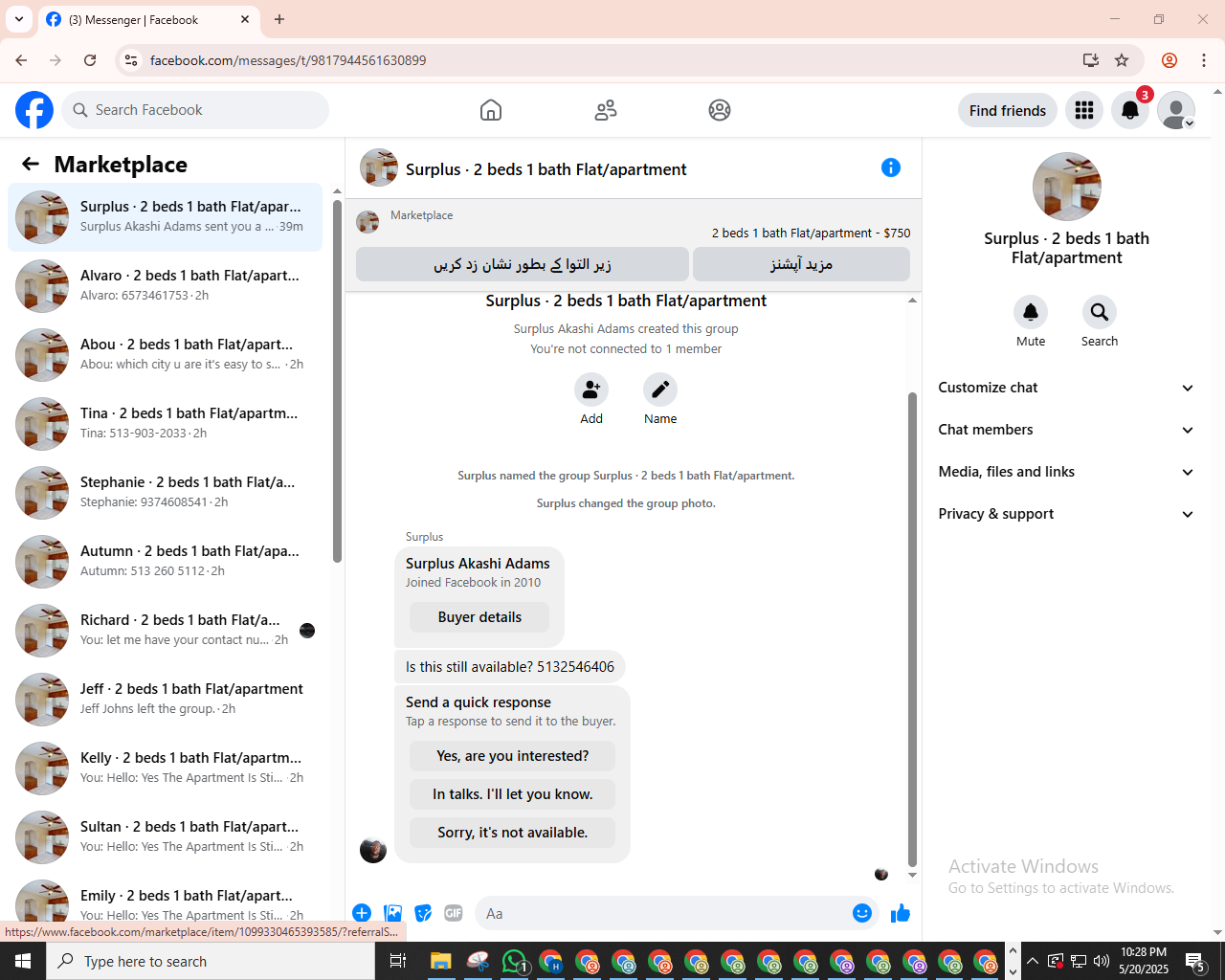Open the Sultan conversation
The image size is (1225, 980).
coord(165,837)
